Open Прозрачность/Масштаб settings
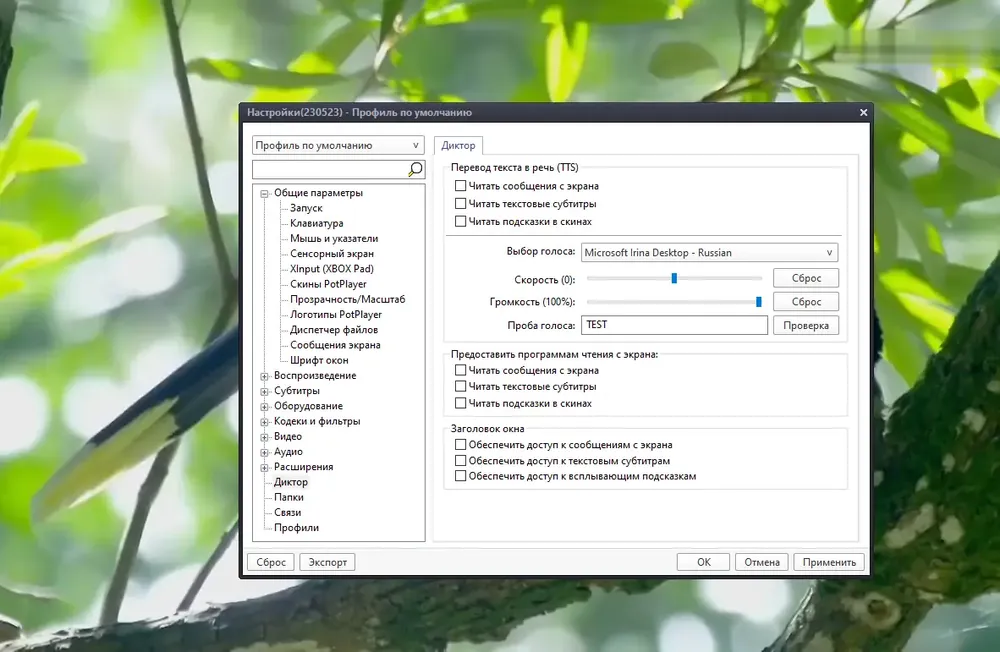This screenshot has height=652, width=1000. 348,299
